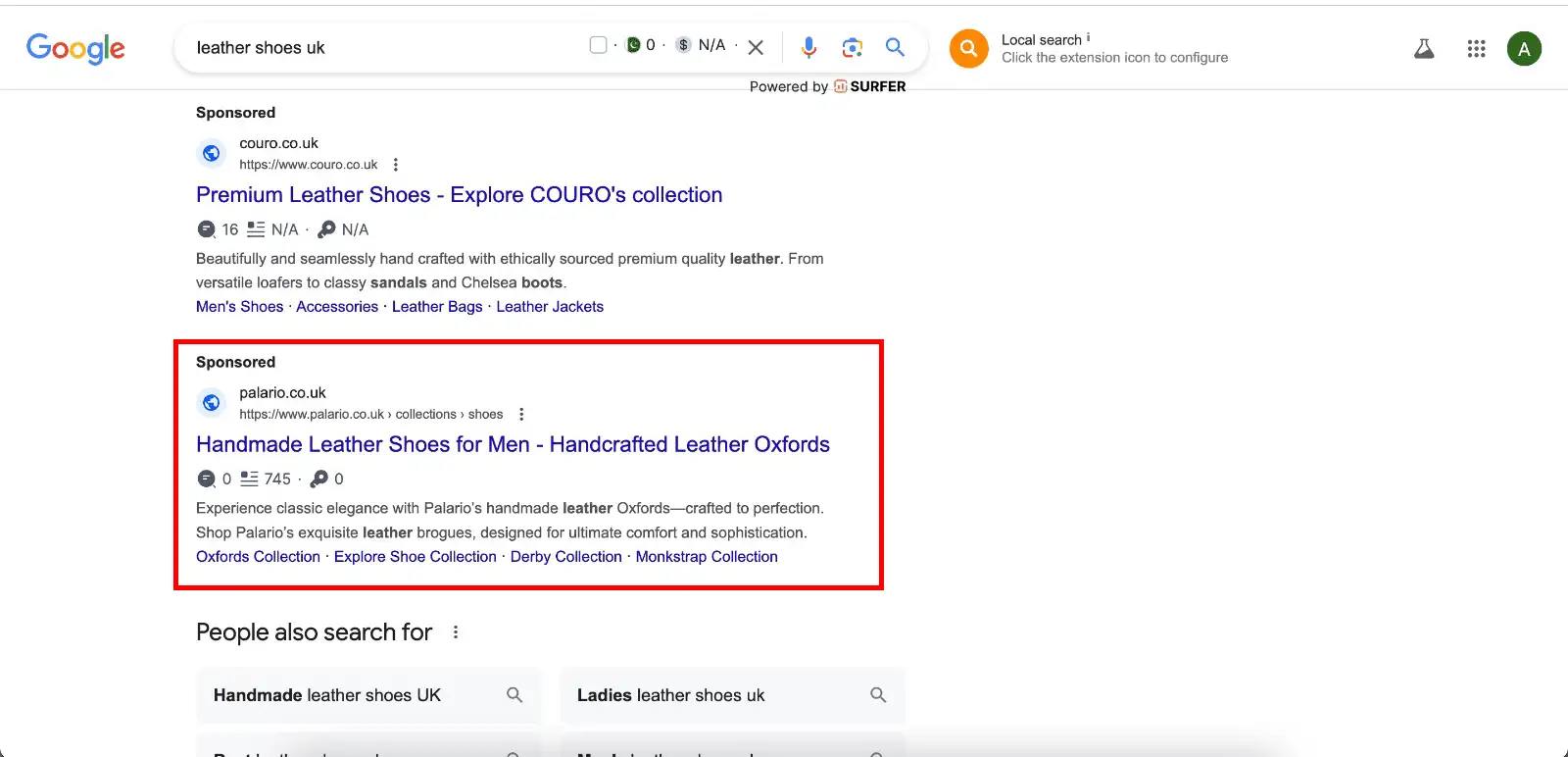Expand People also search for options
Viewport: 1568px width, 757px height.
click(x=456, y=632)
